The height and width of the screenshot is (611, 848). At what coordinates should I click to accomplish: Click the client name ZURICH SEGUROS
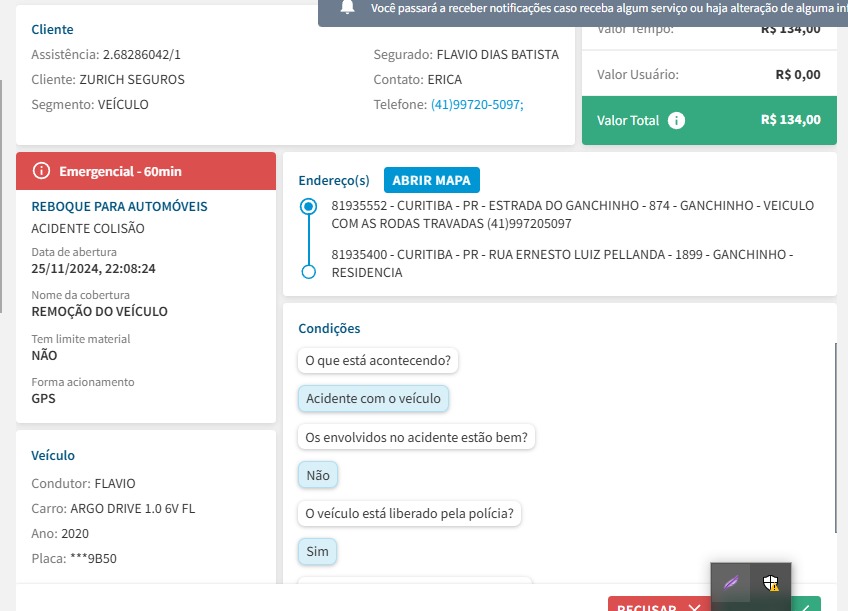tap(132, 79)
